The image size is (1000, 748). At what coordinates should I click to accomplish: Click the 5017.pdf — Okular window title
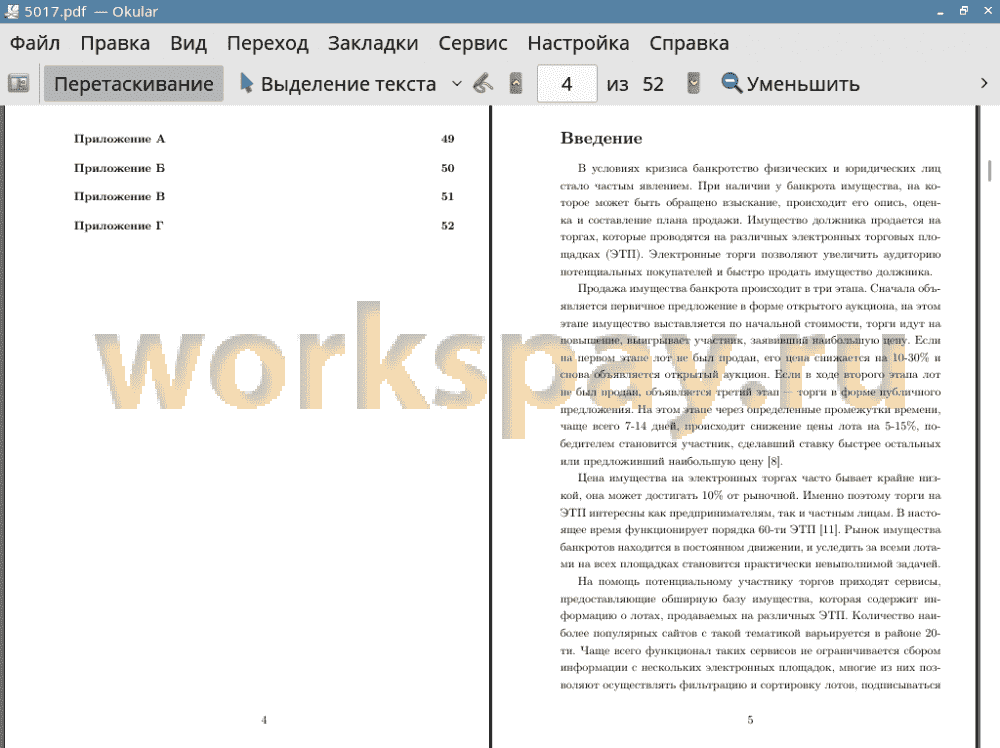(x=91, y=11)
